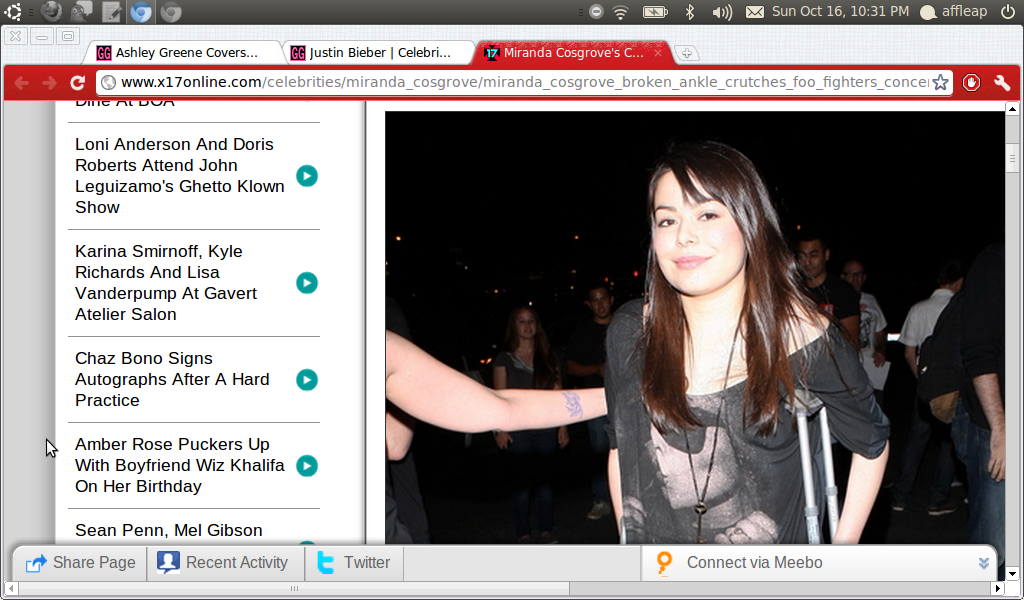
Task: Click the Miranda Cosgrove photo
Action: pyautogui.click(x=694, y=327)
